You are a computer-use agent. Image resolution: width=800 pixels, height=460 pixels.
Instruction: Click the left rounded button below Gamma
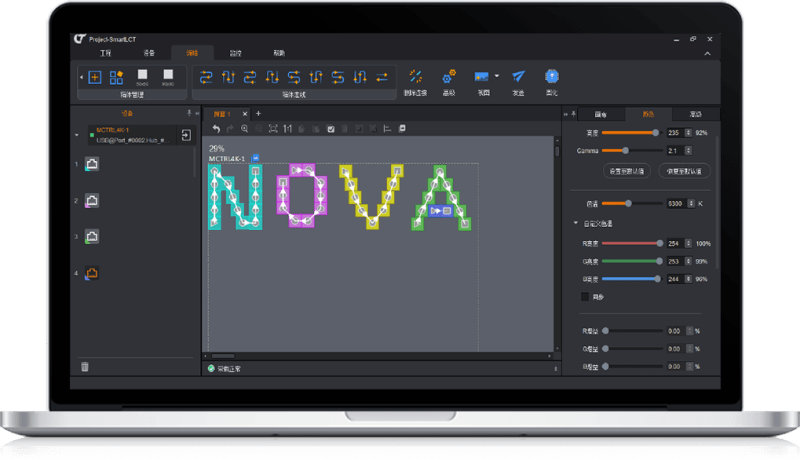tap(627, 171)
